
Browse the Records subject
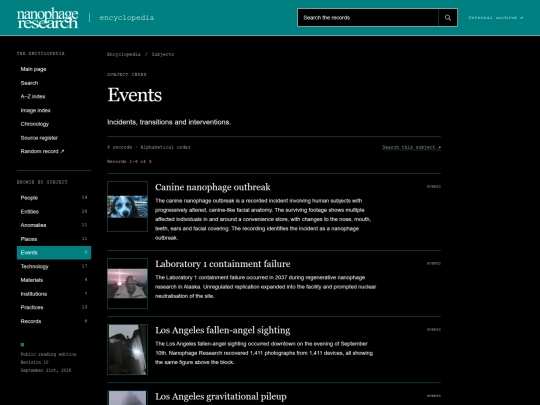[x=54, y=321]
